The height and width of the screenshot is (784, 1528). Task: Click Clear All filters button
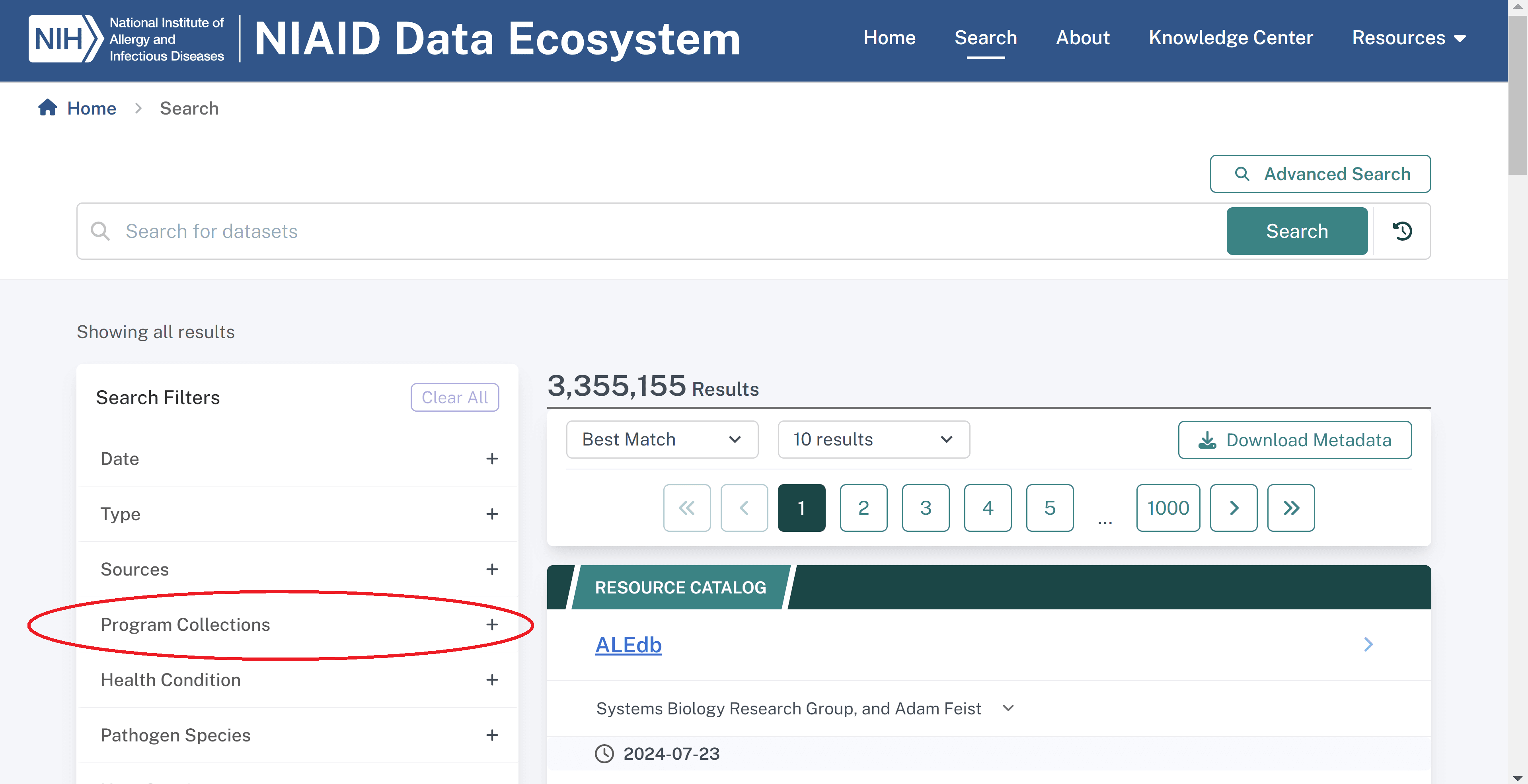click(x=454, y=397)
